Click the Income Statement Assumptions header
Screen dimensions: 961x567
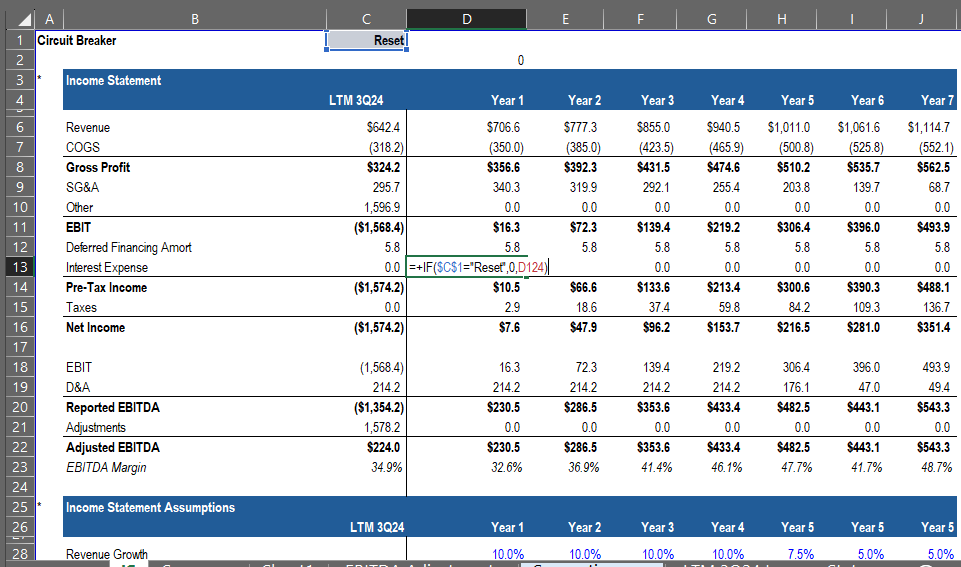pos(150,508)
